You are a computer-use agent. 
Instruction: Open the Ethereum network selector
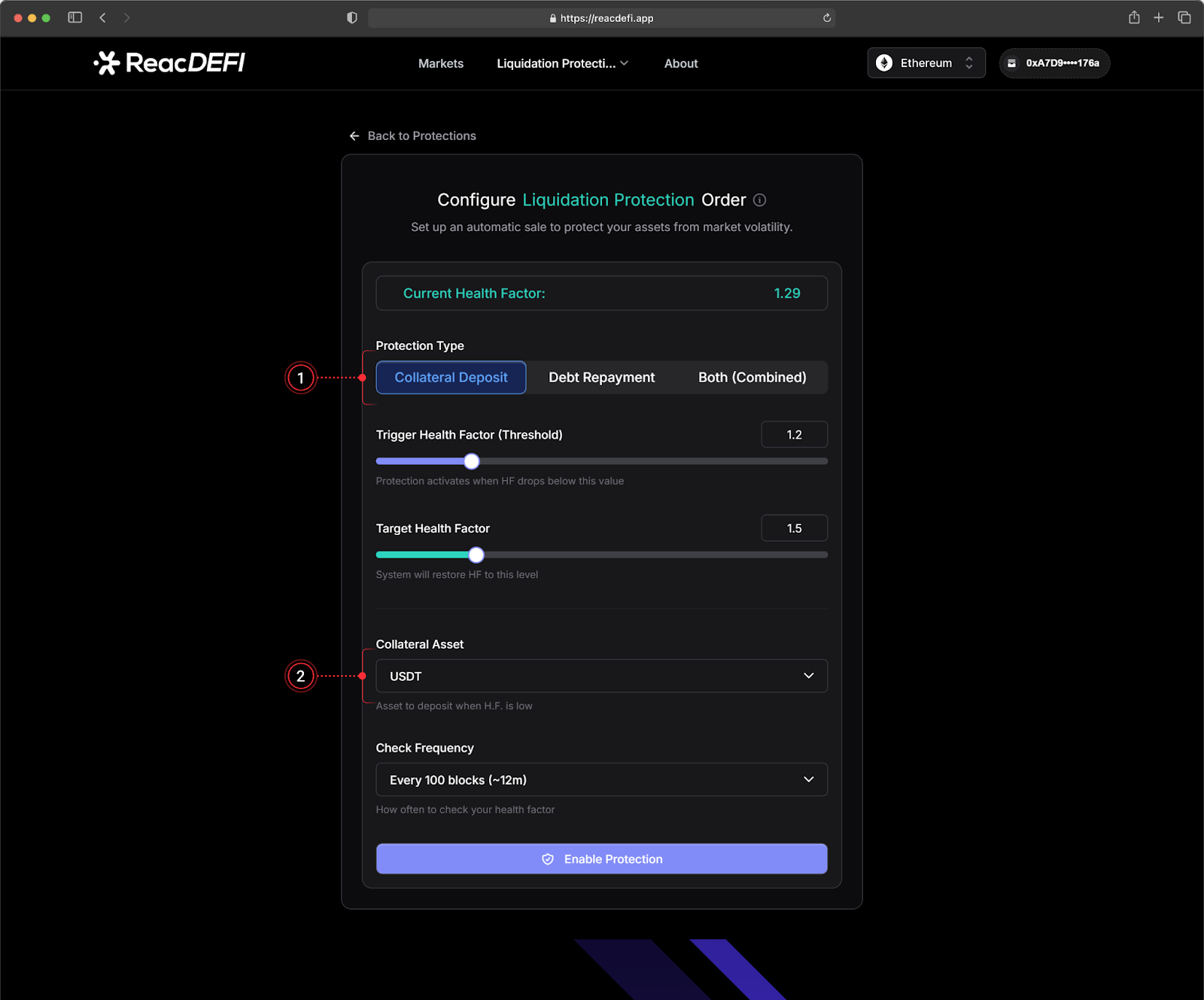tap(926, 63)
